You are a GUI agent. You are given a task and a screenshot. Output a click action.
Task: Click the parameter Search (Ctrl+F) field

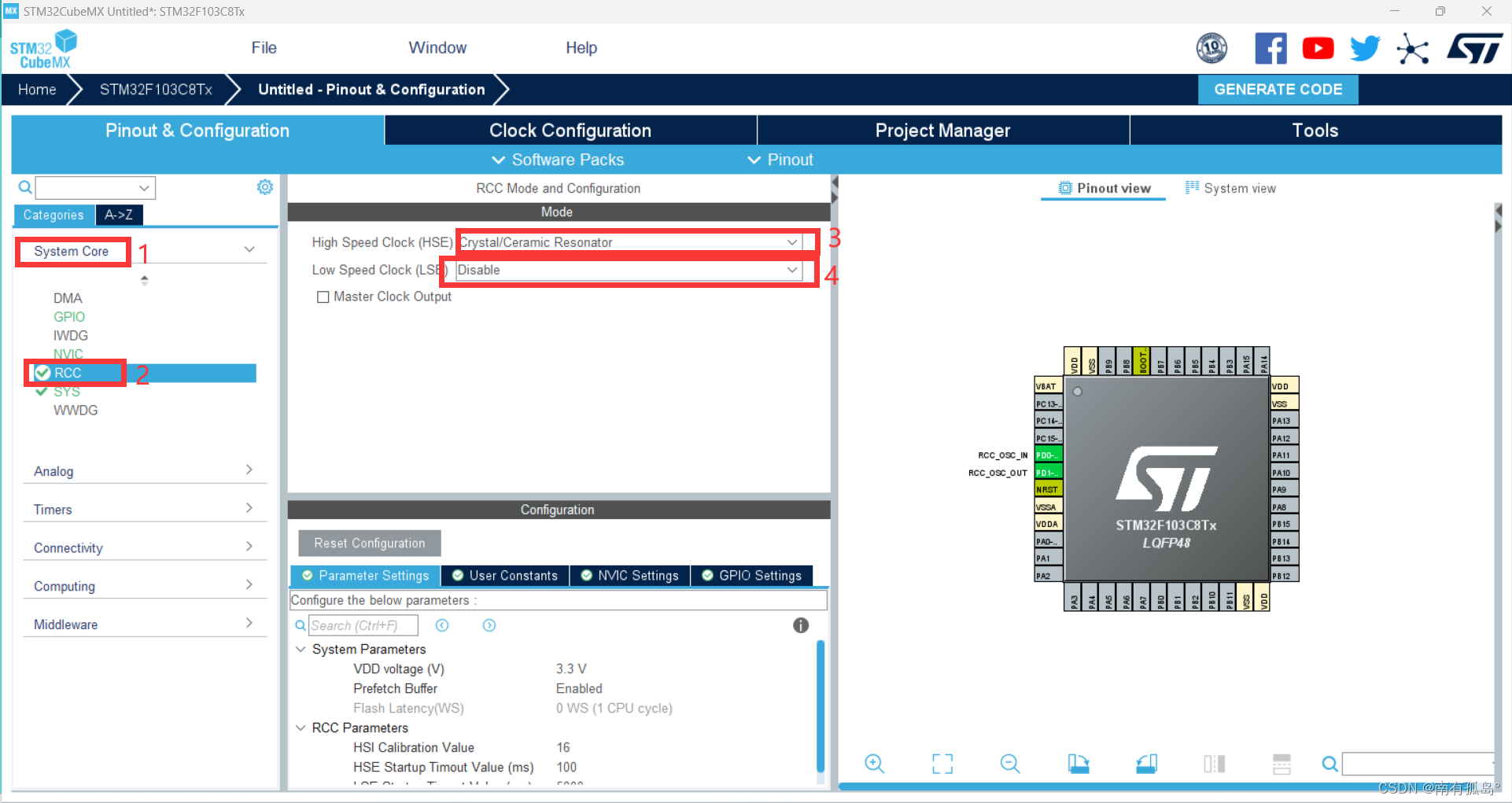[363, 625]
